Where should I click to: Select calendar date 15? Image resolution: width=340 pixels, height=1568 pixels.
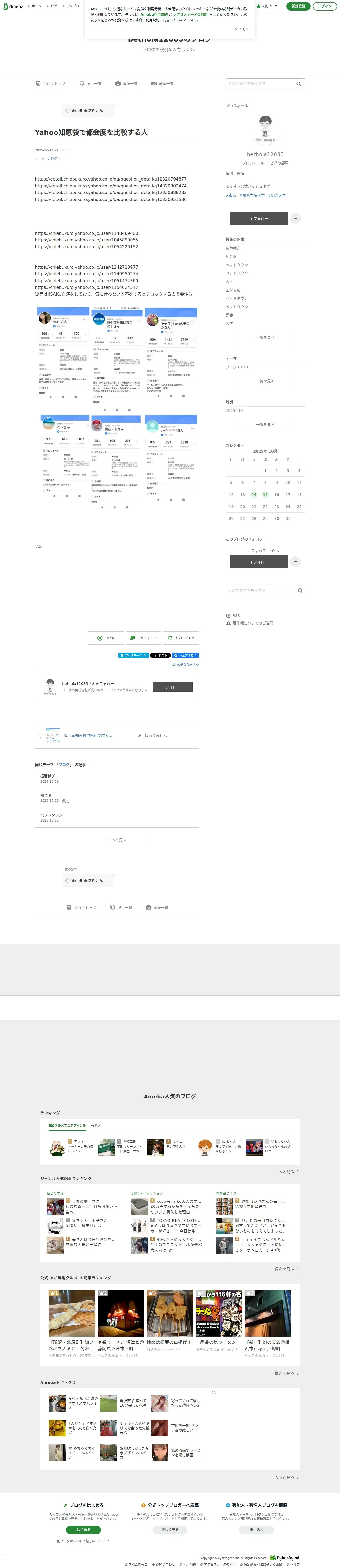click(265, 495)
